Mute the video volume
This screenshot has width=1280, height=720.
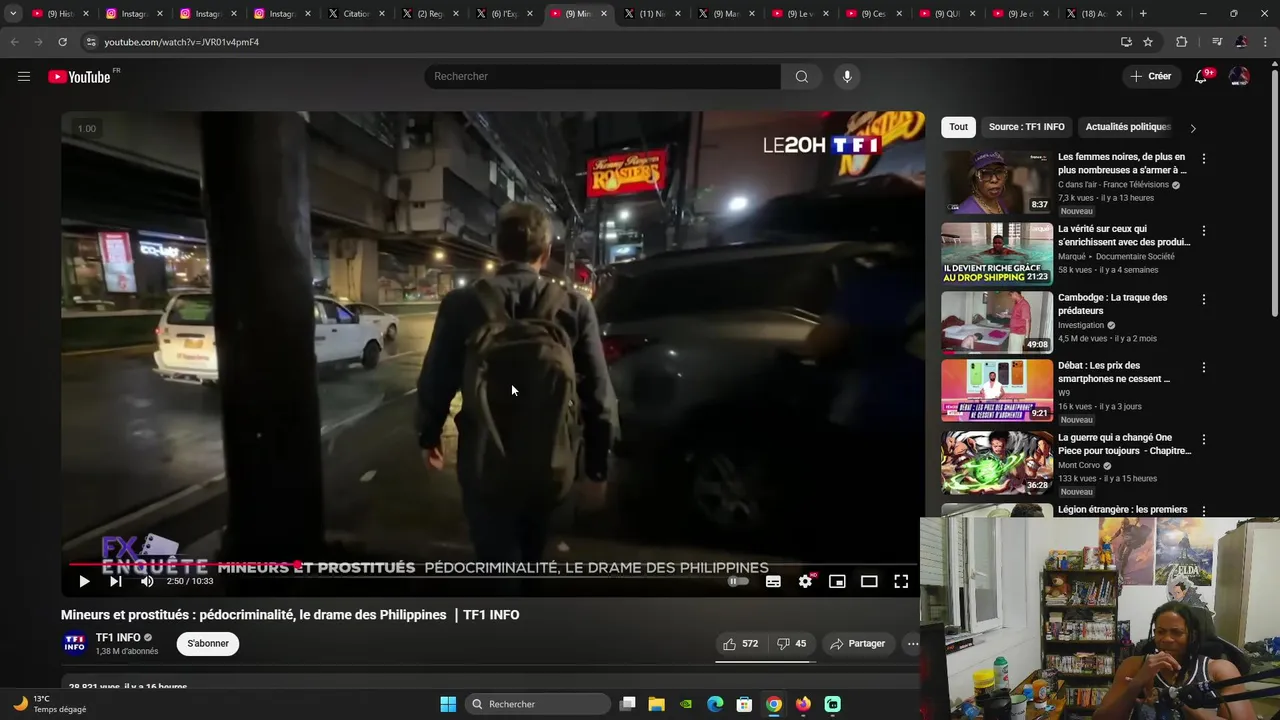click(147, 581)
